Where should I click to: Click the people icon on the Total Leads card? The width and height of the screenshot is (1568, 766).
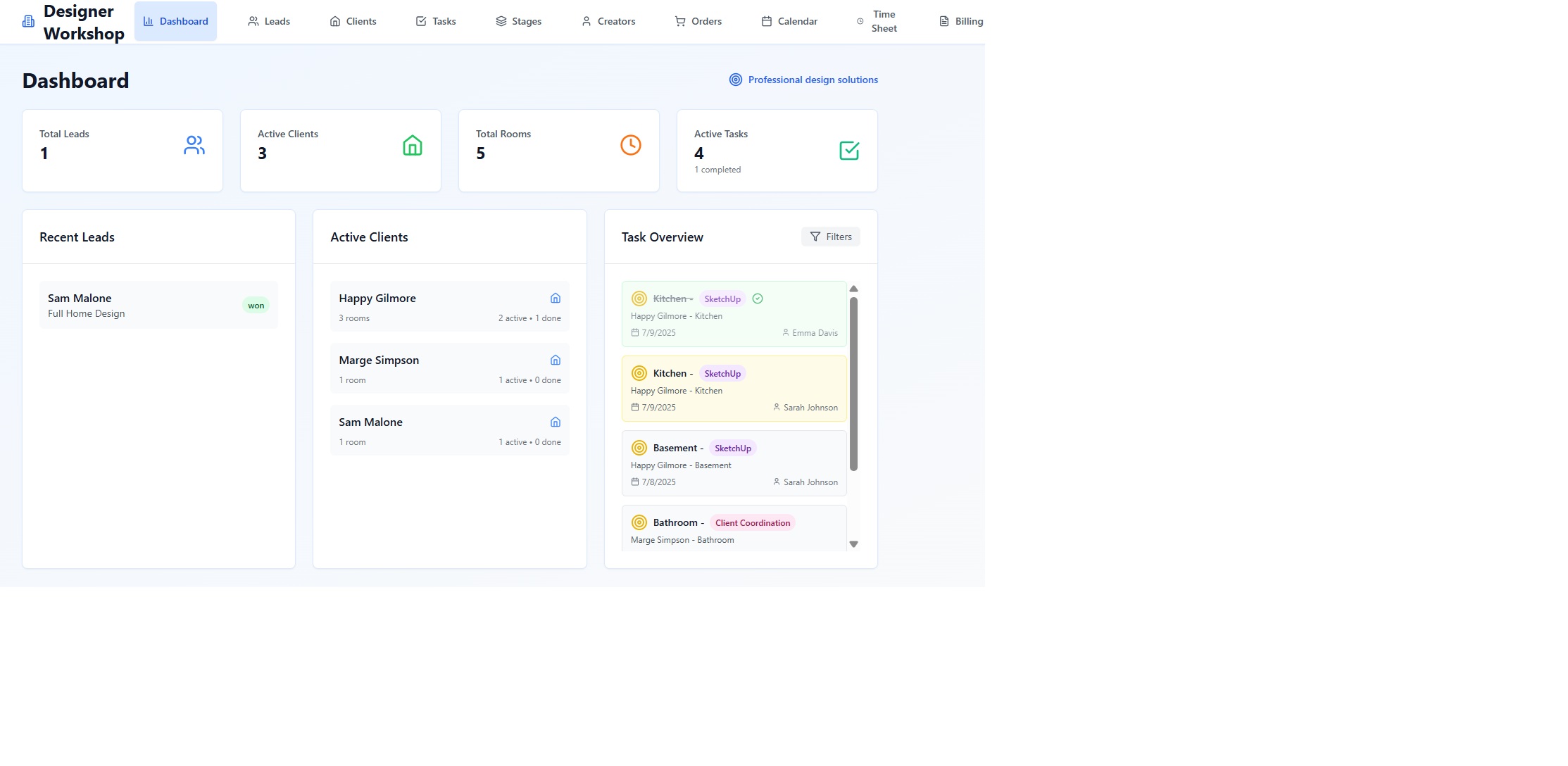coord(194,146)
